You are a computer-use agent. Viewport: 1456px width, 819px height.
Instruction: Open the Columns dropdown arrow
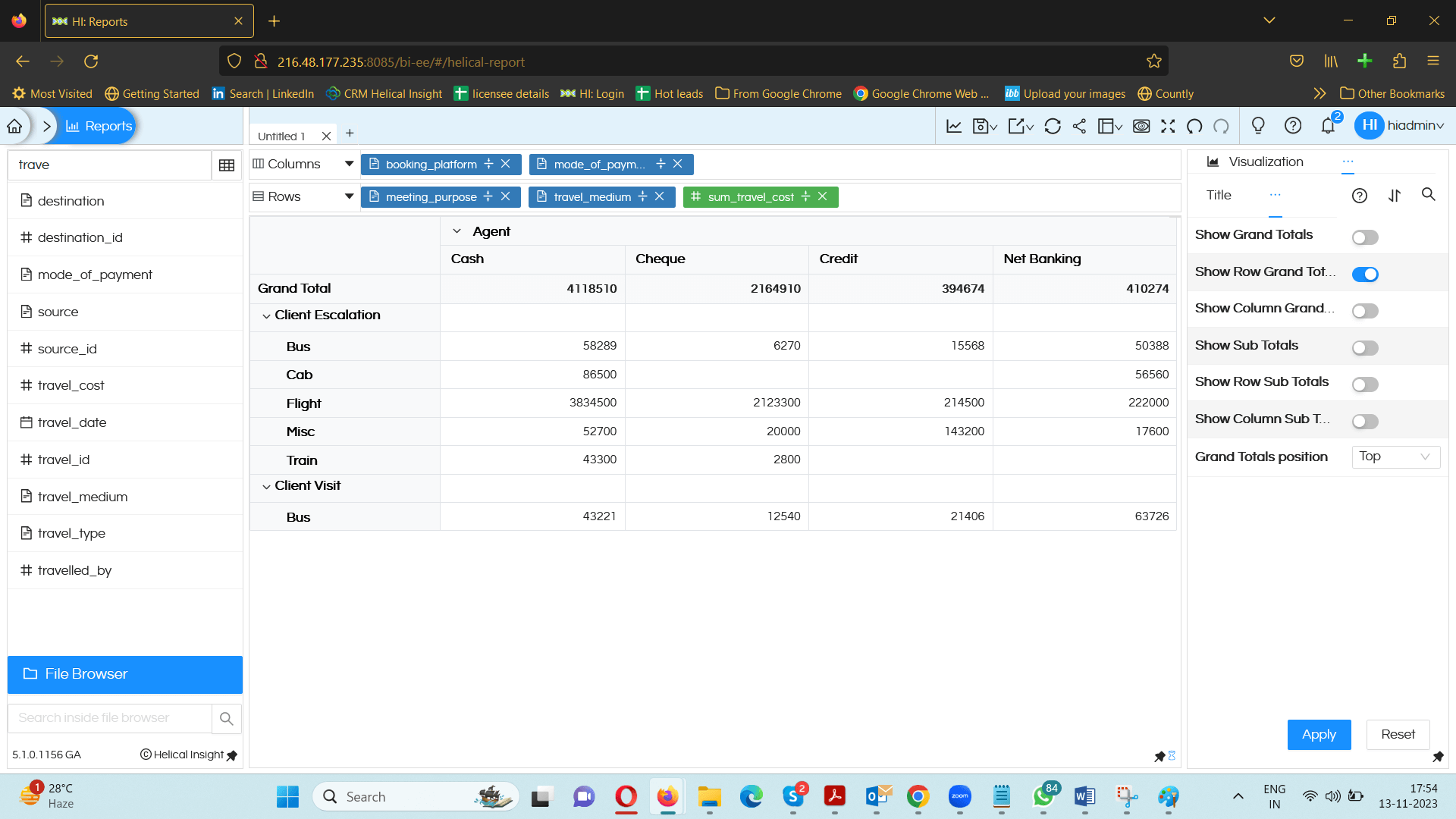pyautogui.click(x=349, y=164)
